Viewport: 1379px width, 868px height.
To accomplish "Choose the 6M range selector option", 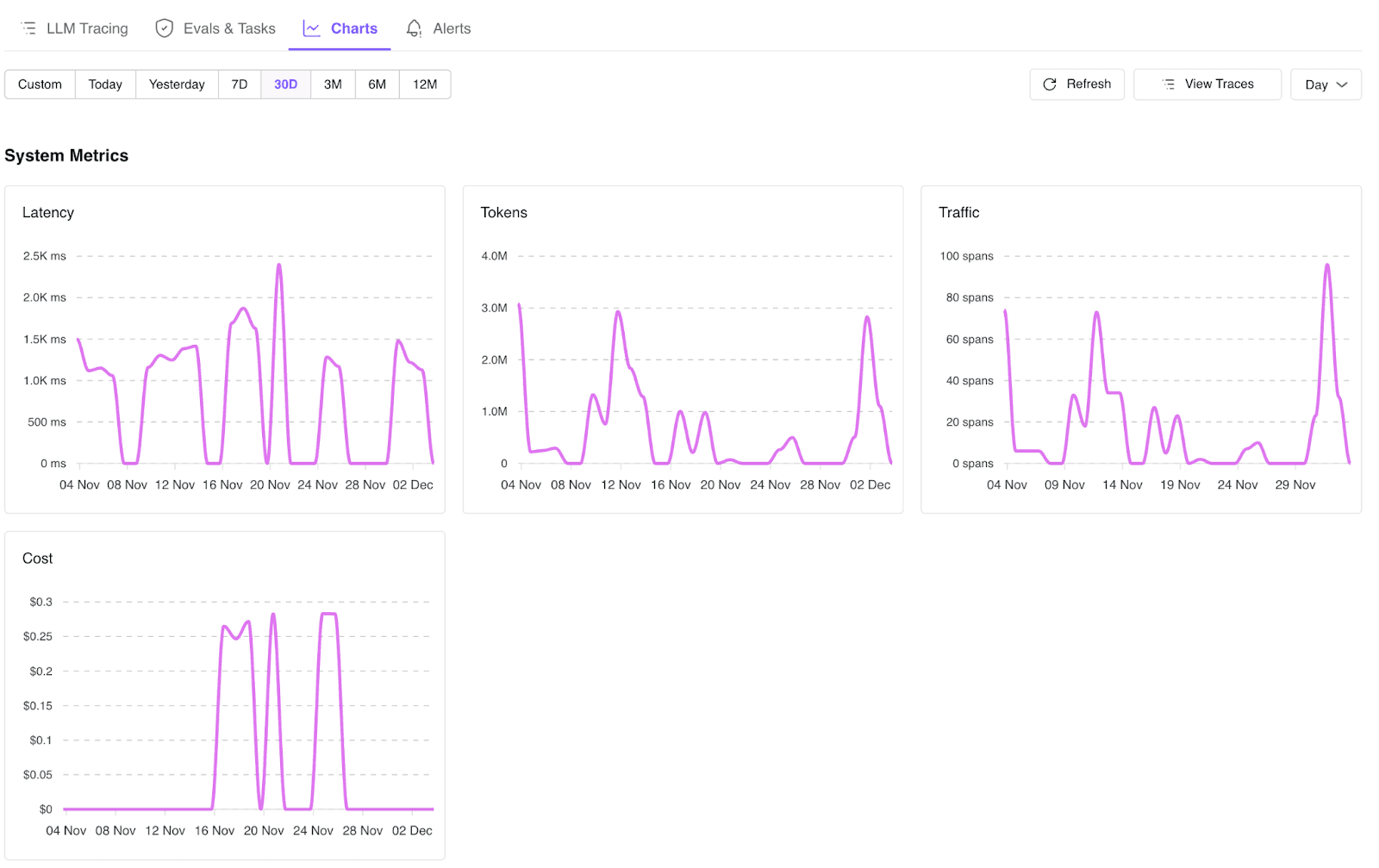I will 377,84.
